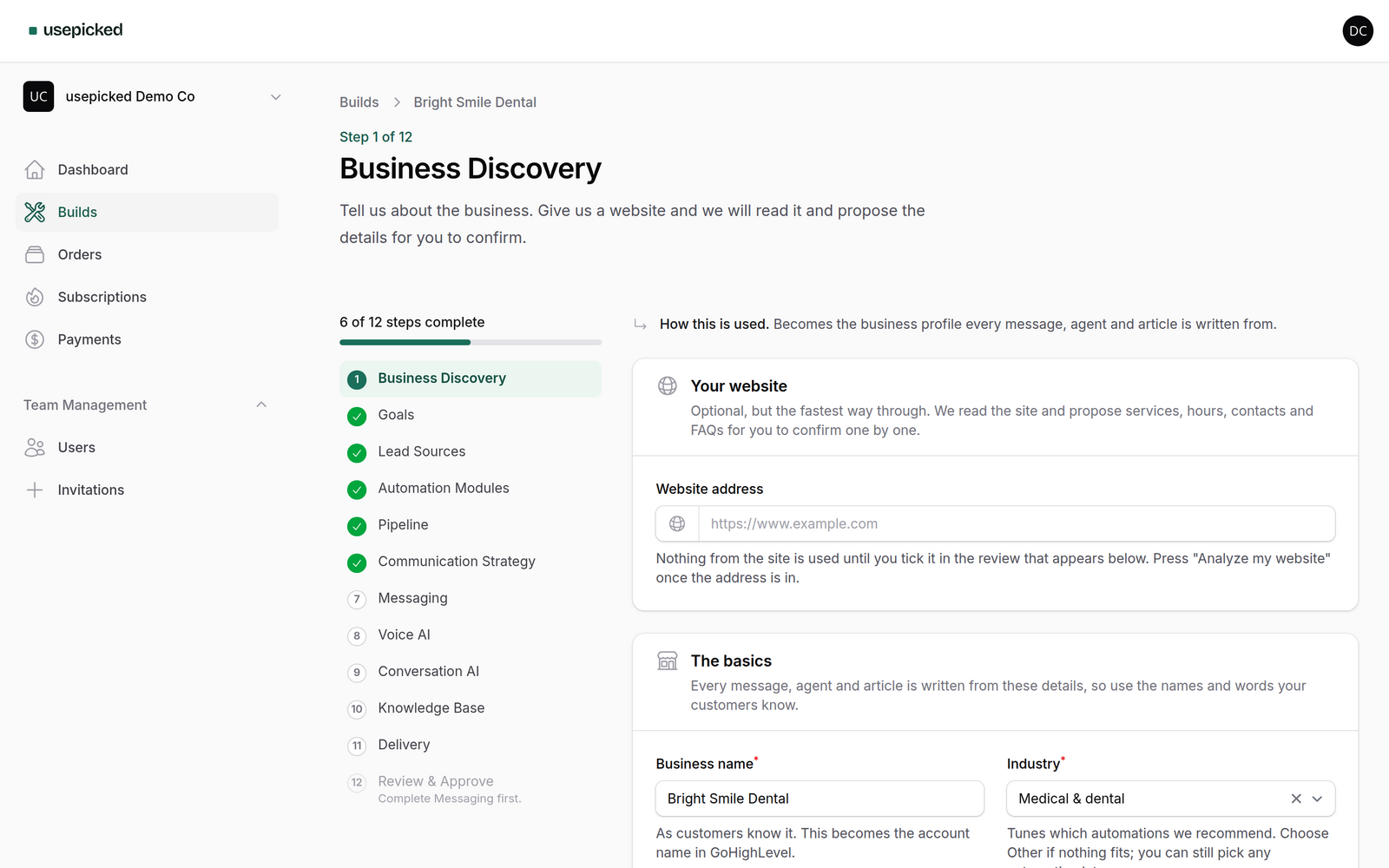Open the Delivery step
The image size is (1389, 868).
[x=471, y=745]
